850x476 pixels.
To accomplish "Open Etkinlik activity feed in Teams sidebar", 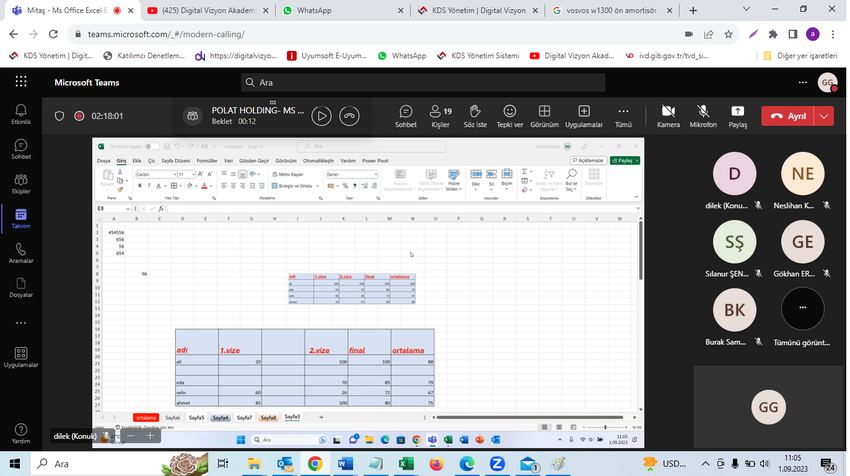I will click(21, 114).
